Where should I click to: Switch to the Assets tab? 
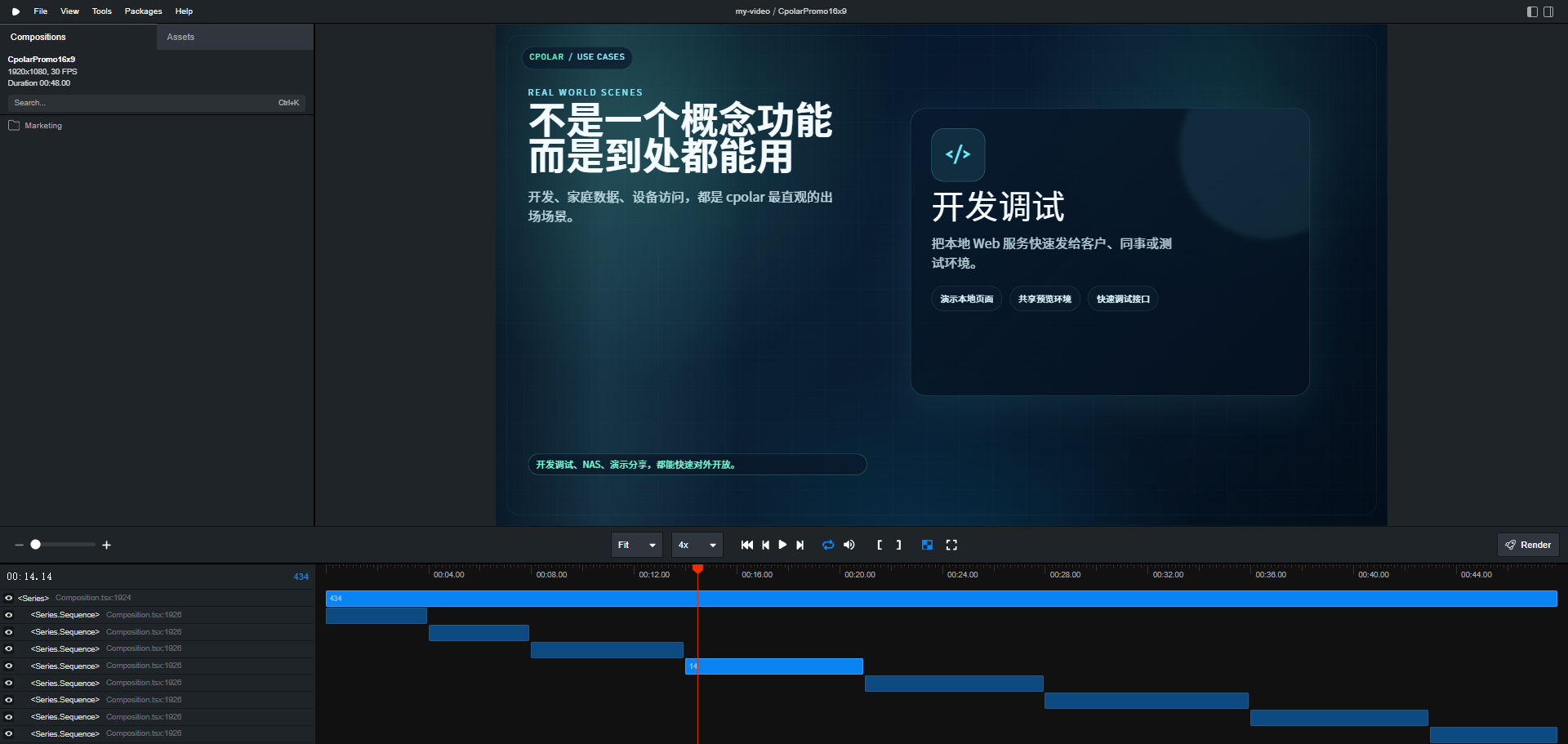point(180,37)
